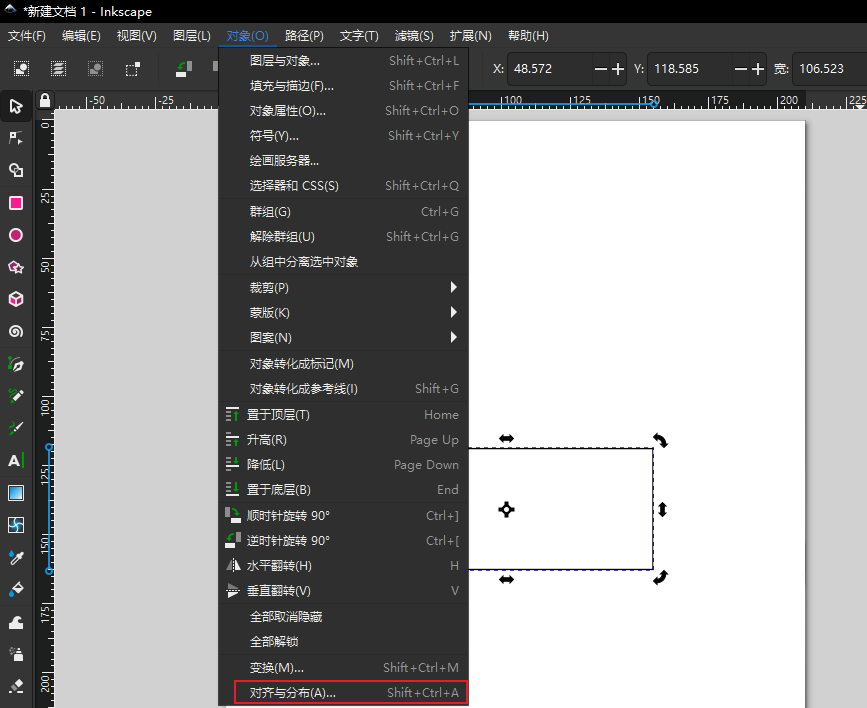Choose 对齐与分布(A)... menu entry

343,693
